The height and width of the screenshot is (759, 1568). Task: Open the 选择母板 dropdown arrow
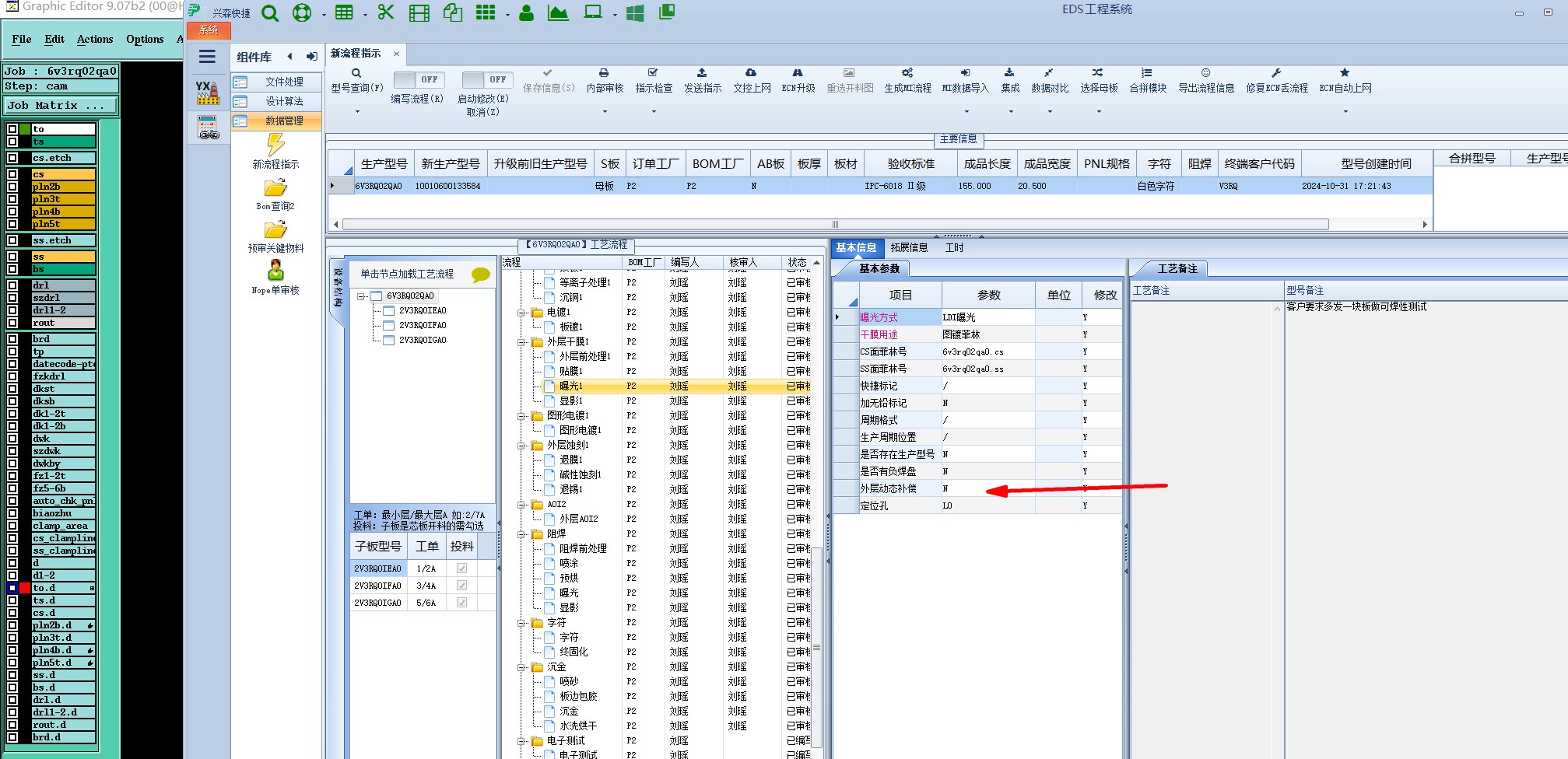tap(1099, 112)
